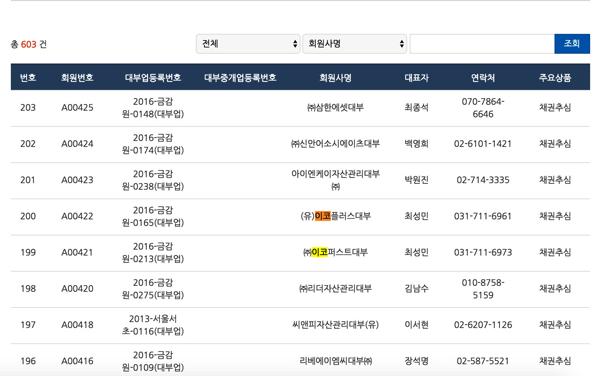Click company name ㈜상한에셋대부
The height and width of the screenshot is (376, 599).
click(x=335, y=108)
